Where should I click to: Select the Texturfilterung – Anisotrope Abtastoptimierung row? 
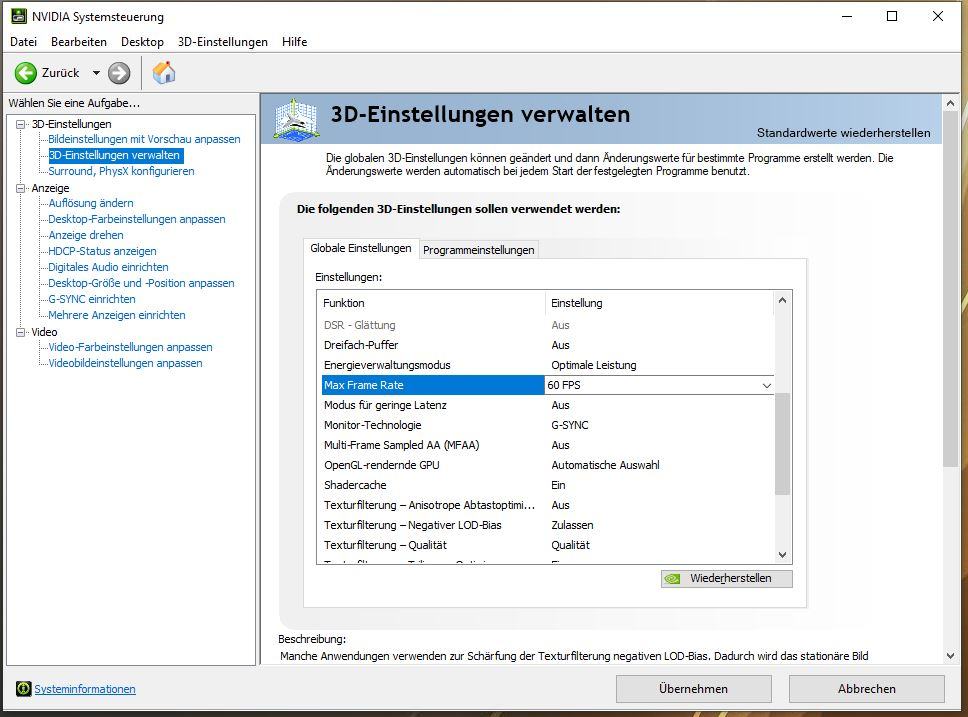[x=548, y=505]
